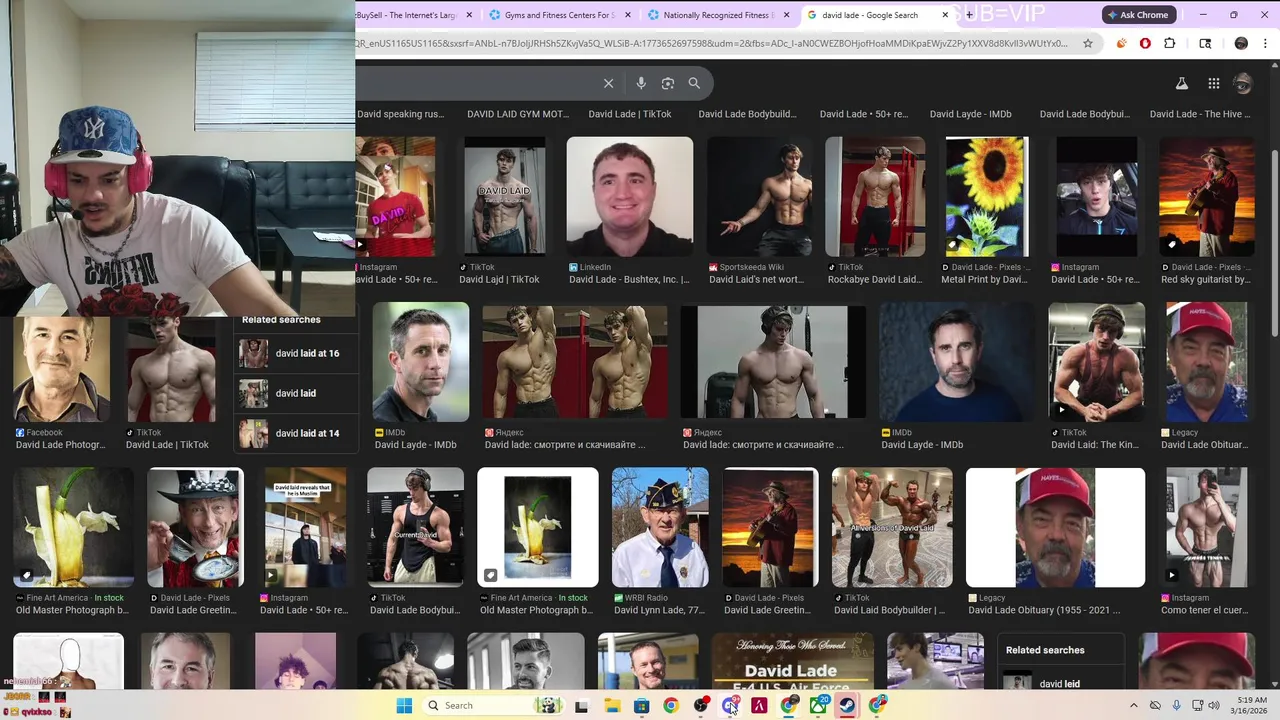
Task: Bookmark this page with the star icon
Action: point(1088,43)
